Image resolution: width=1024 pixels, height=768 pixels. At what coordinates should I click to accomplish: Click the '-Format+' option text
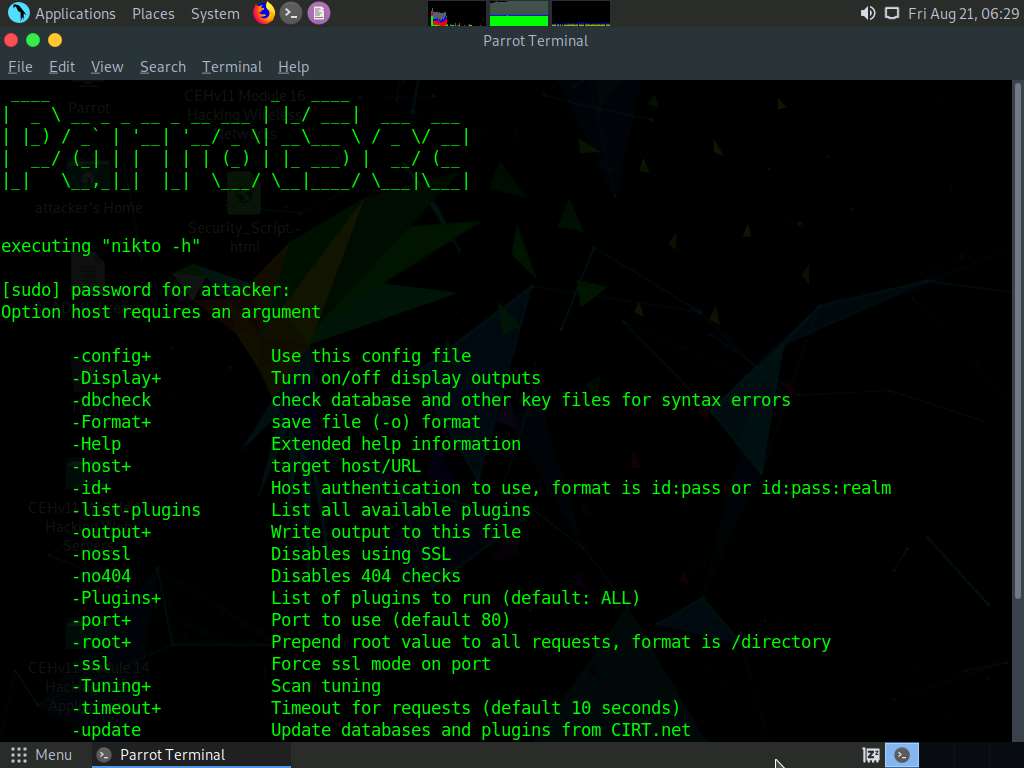(112, 422)
